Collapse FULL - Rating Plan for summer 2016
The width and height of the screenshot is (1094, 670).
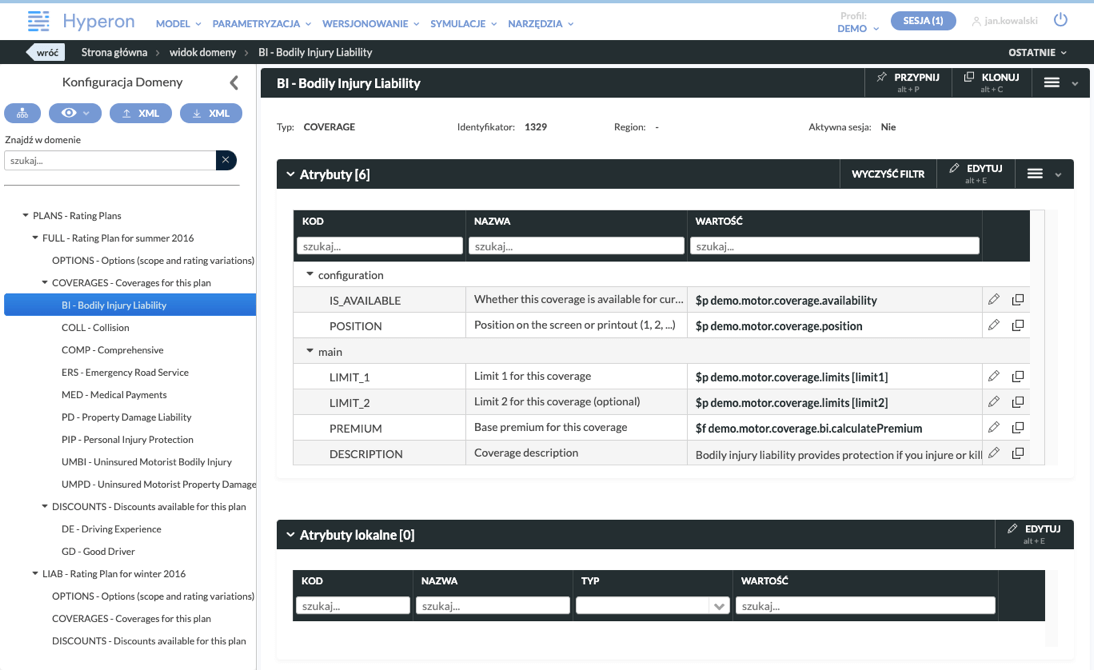coord(35,238)
